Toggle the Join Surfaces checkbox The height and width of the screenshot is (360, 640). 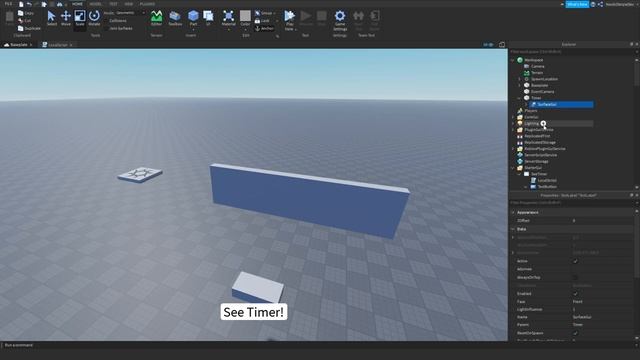pyautogui.click(x=118, y=29)
